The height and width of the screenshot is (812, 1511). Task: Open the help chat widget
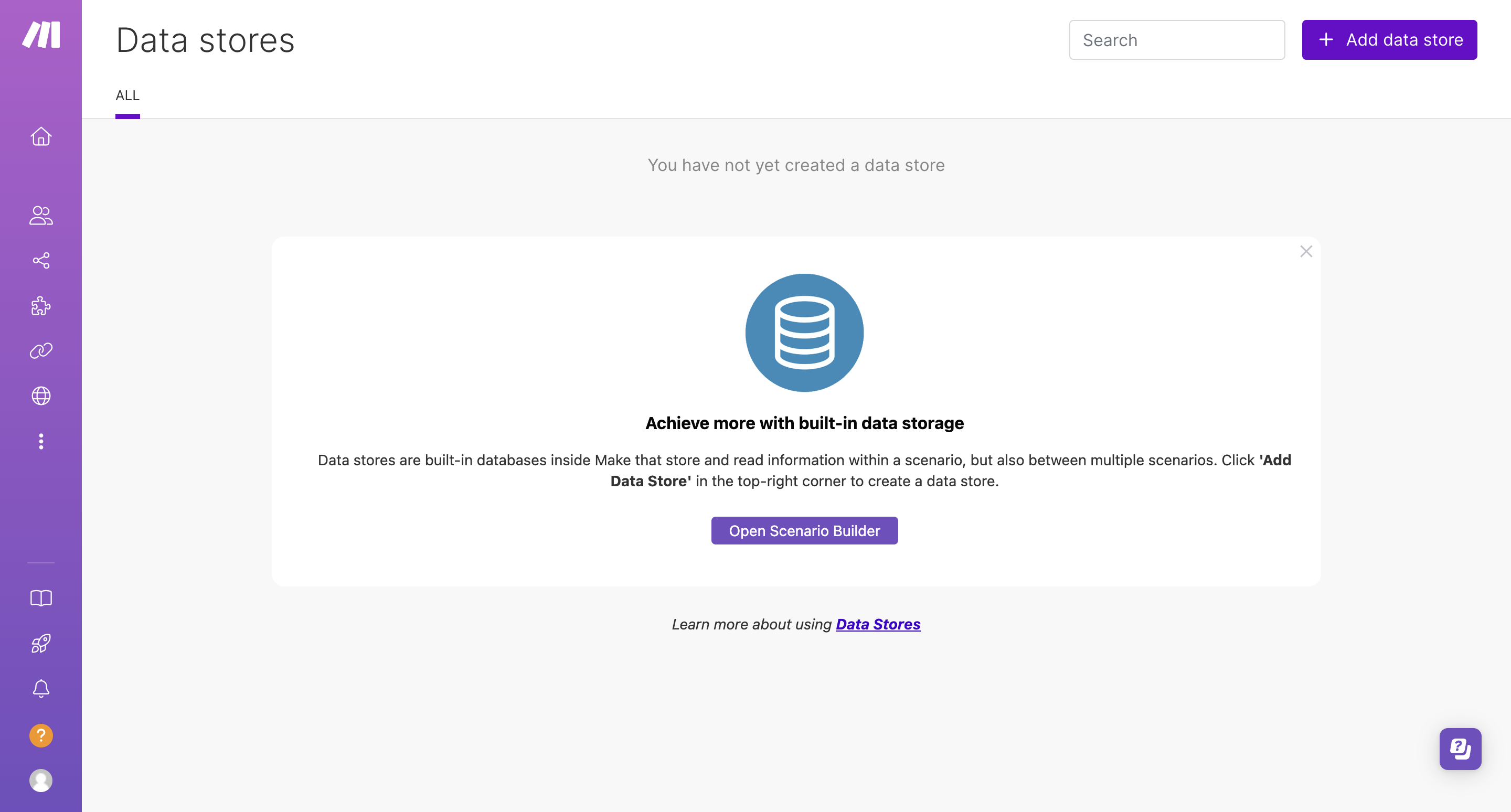(x=1460, y=749)
